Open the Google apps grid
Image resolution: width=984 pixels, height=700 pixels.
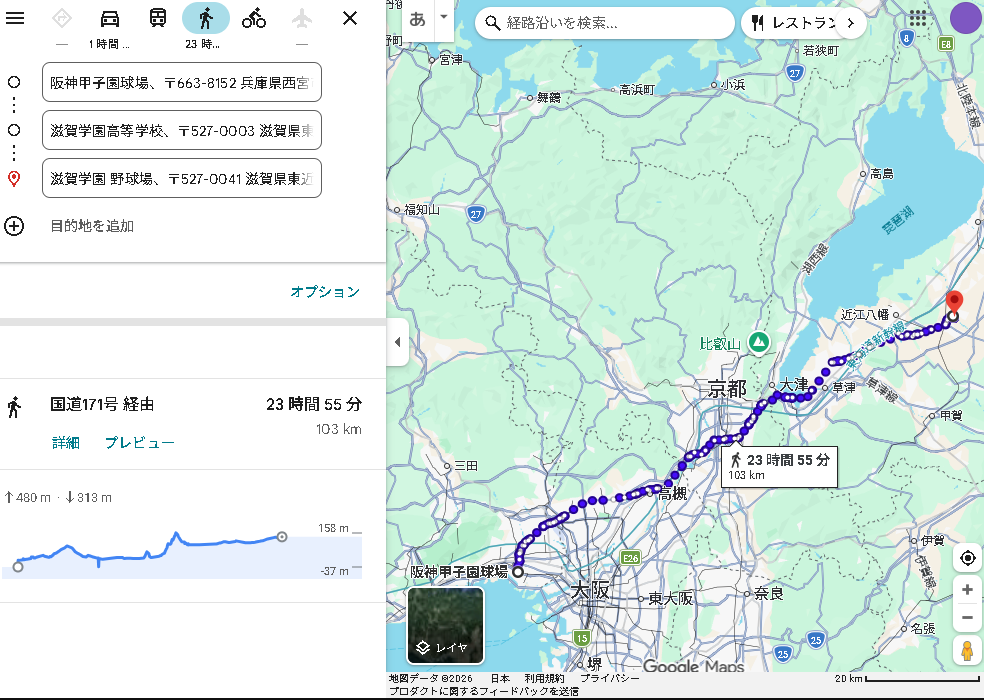(x=918, y=19)
